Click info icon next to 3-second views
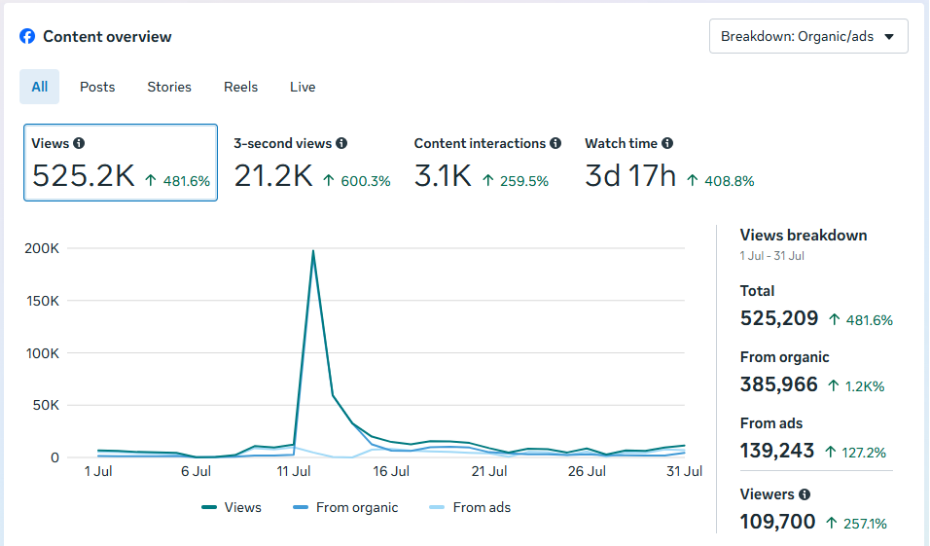 click(342, 143)
